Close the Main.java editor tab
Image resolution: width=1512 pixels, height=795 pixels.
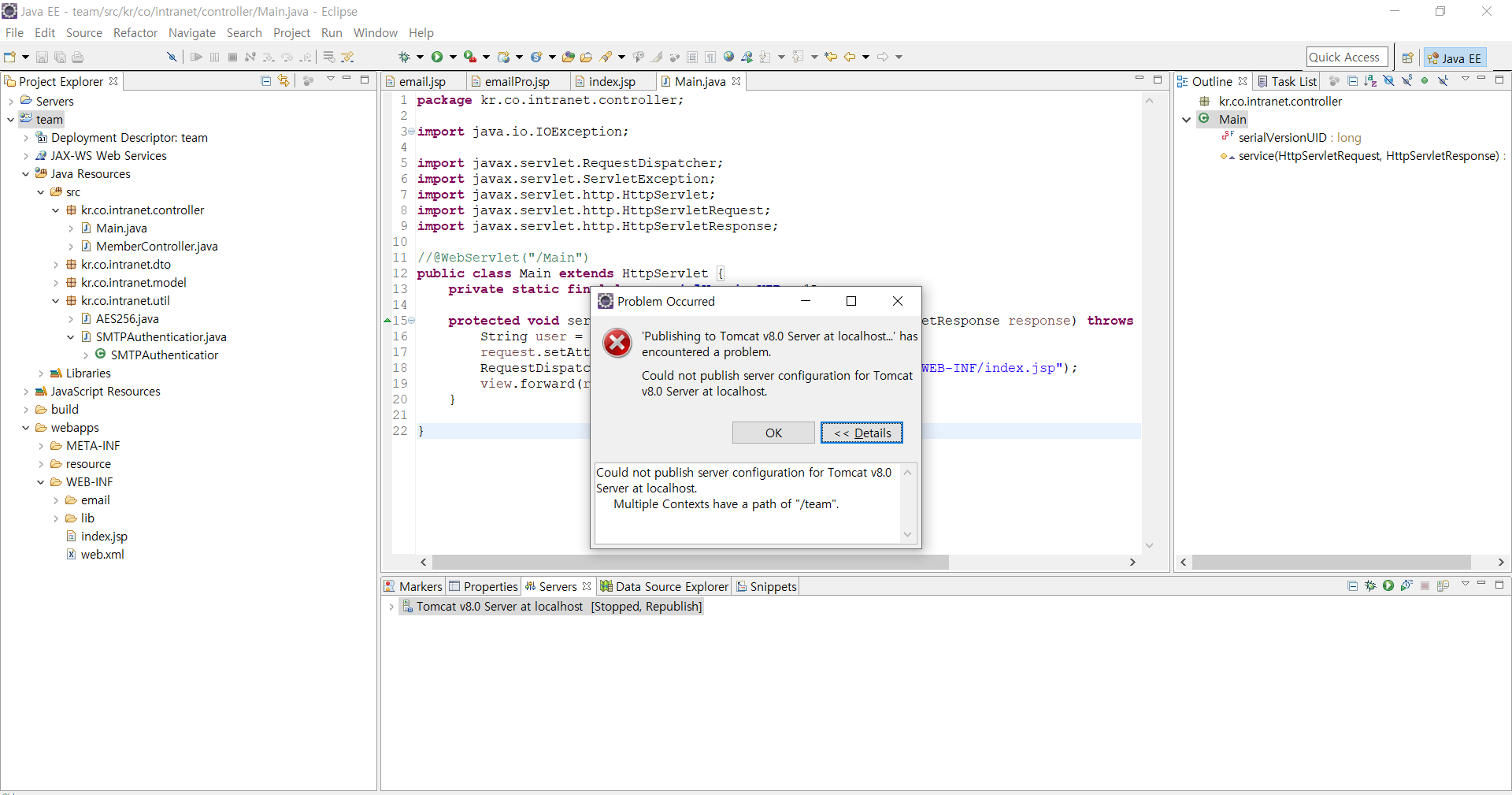point(736,81)
